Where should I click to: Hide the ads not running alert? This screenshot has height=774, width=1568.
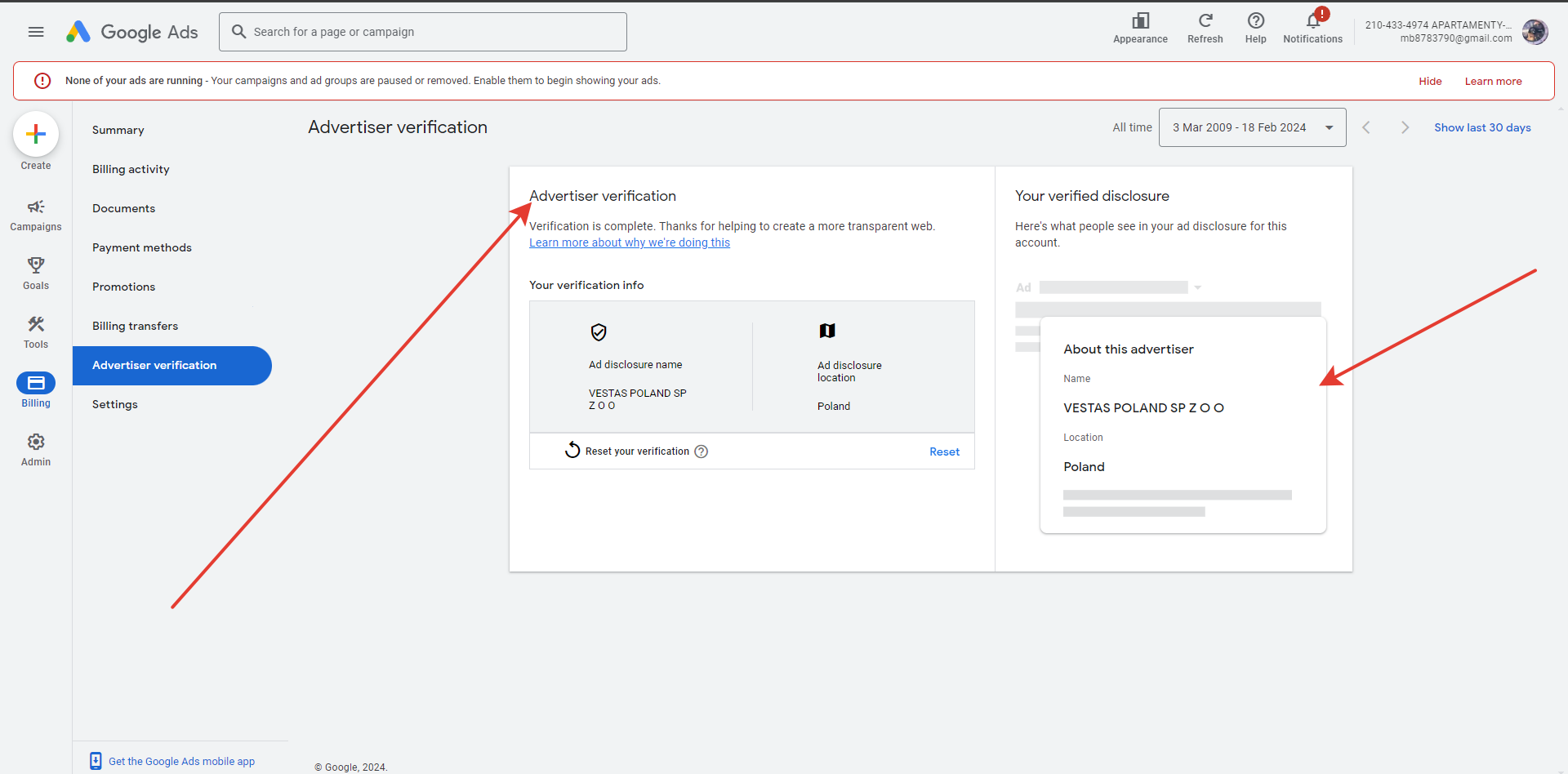(1430, 82)
